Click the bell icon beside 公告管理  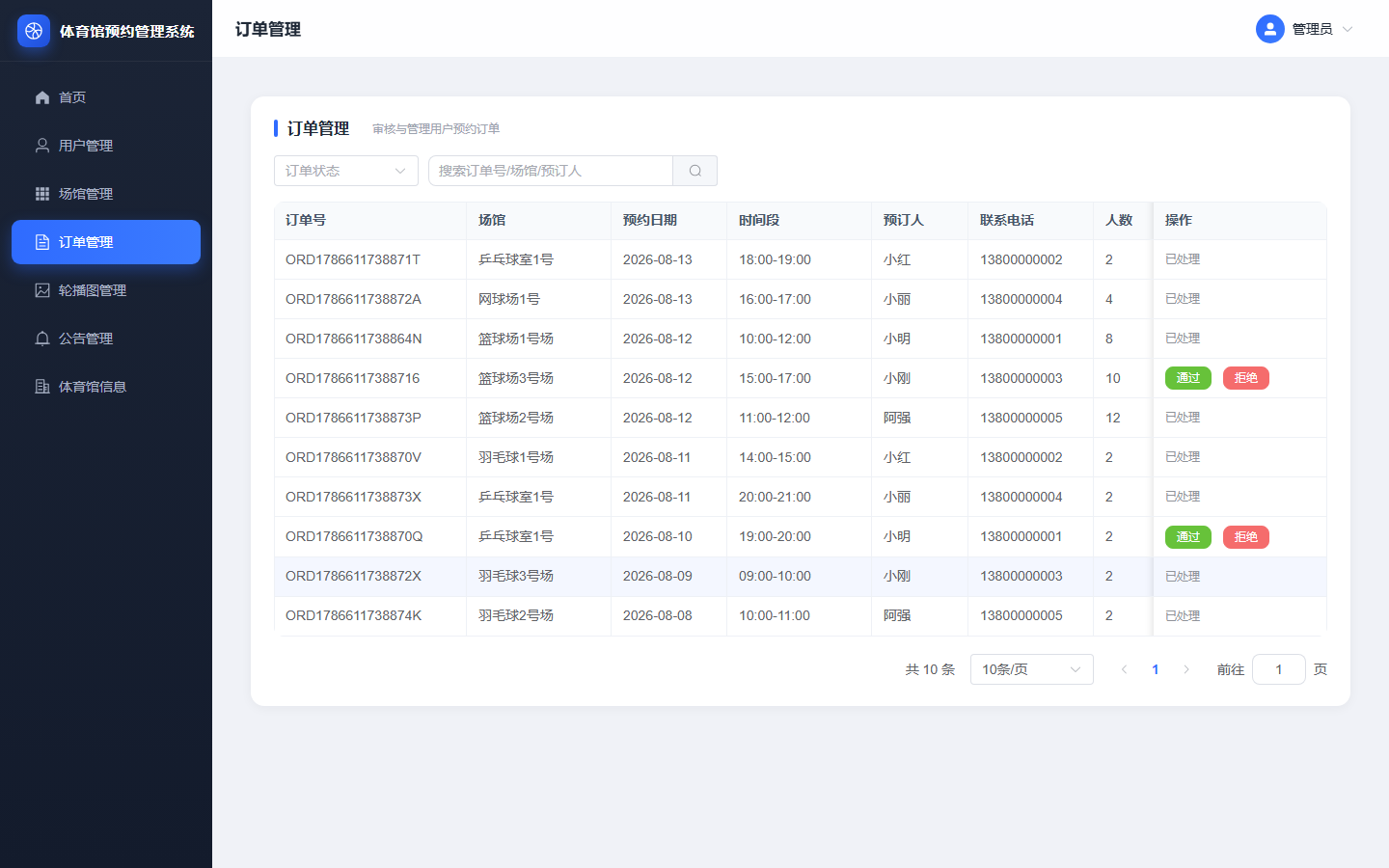(42, 339)
